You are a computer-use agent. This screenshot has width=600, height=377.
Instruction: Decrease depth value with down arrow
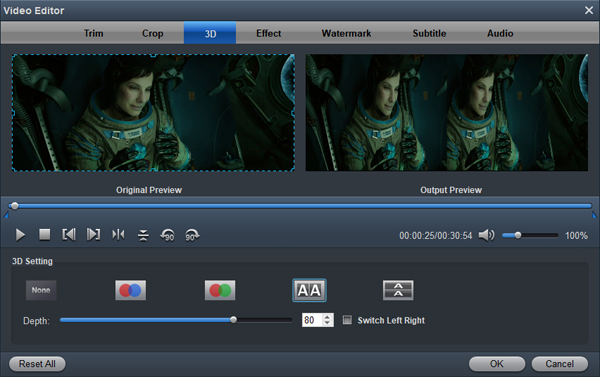[327, 323]
